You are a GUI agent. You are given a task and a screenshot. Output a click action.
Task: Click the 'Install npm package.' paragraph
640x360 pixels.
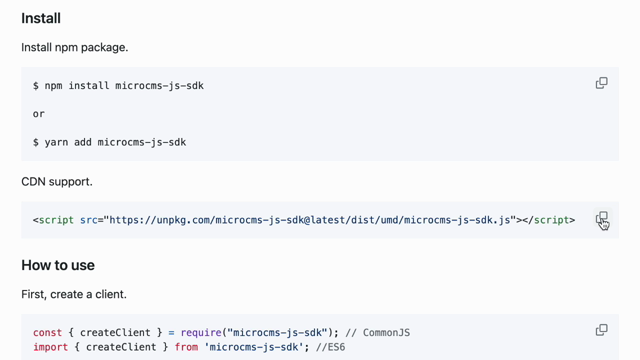(x=75, y=47)
